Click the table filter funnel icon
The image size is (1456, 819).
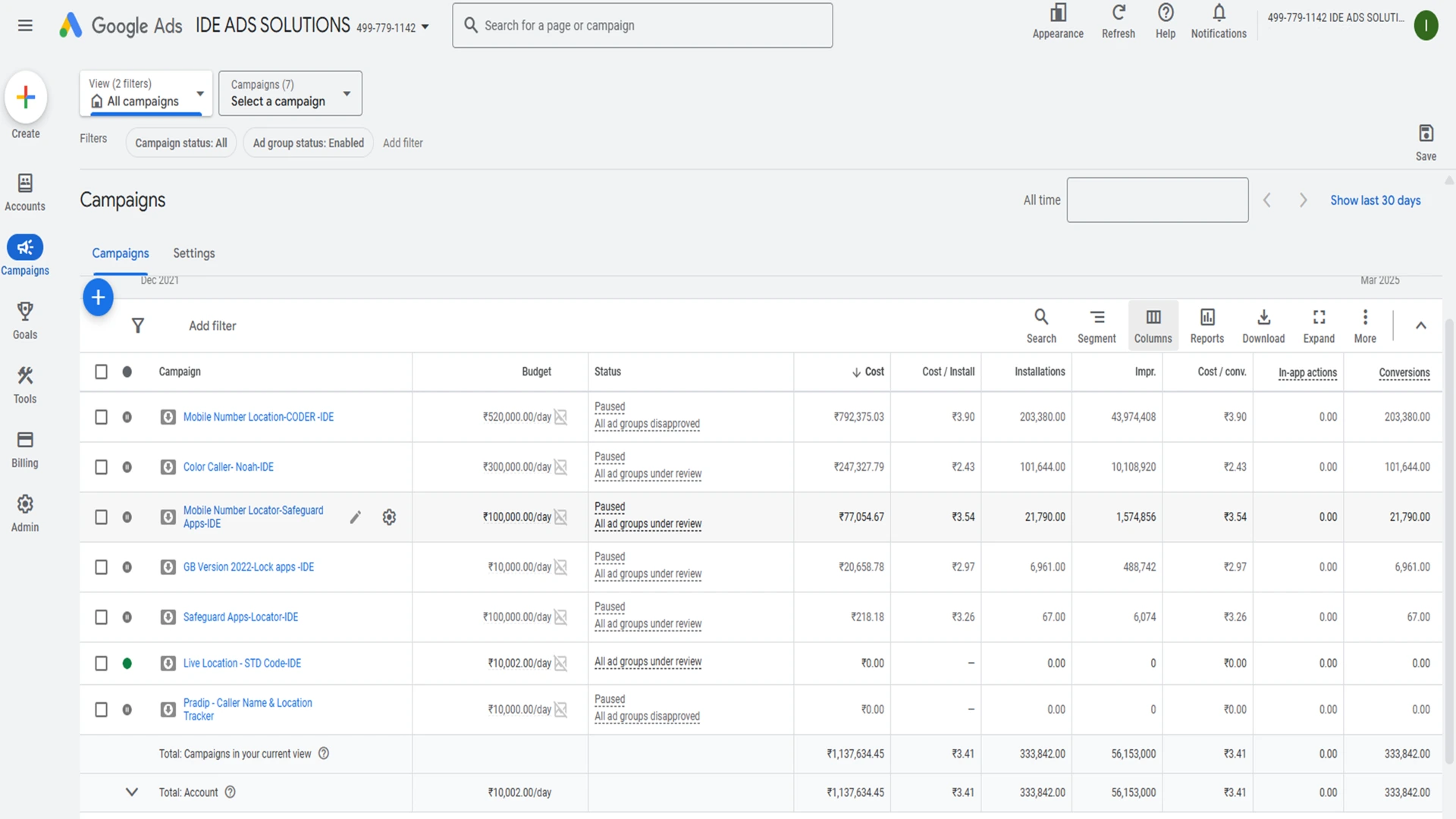pyautogui.click(x=138, y=325)
